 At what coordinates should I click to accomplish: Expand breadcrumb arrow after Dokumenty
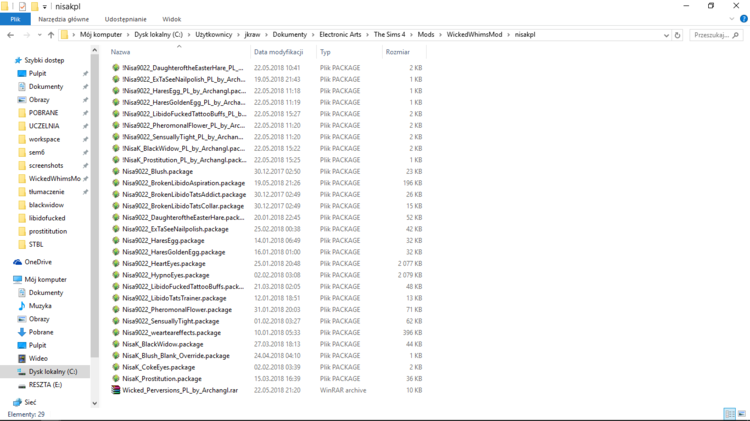pos(313,34)
